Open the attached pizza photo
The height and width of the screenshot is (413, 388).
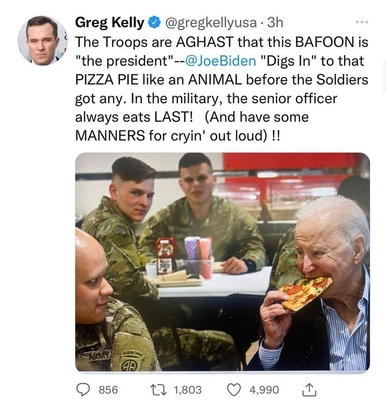click(x=222, y=262)
